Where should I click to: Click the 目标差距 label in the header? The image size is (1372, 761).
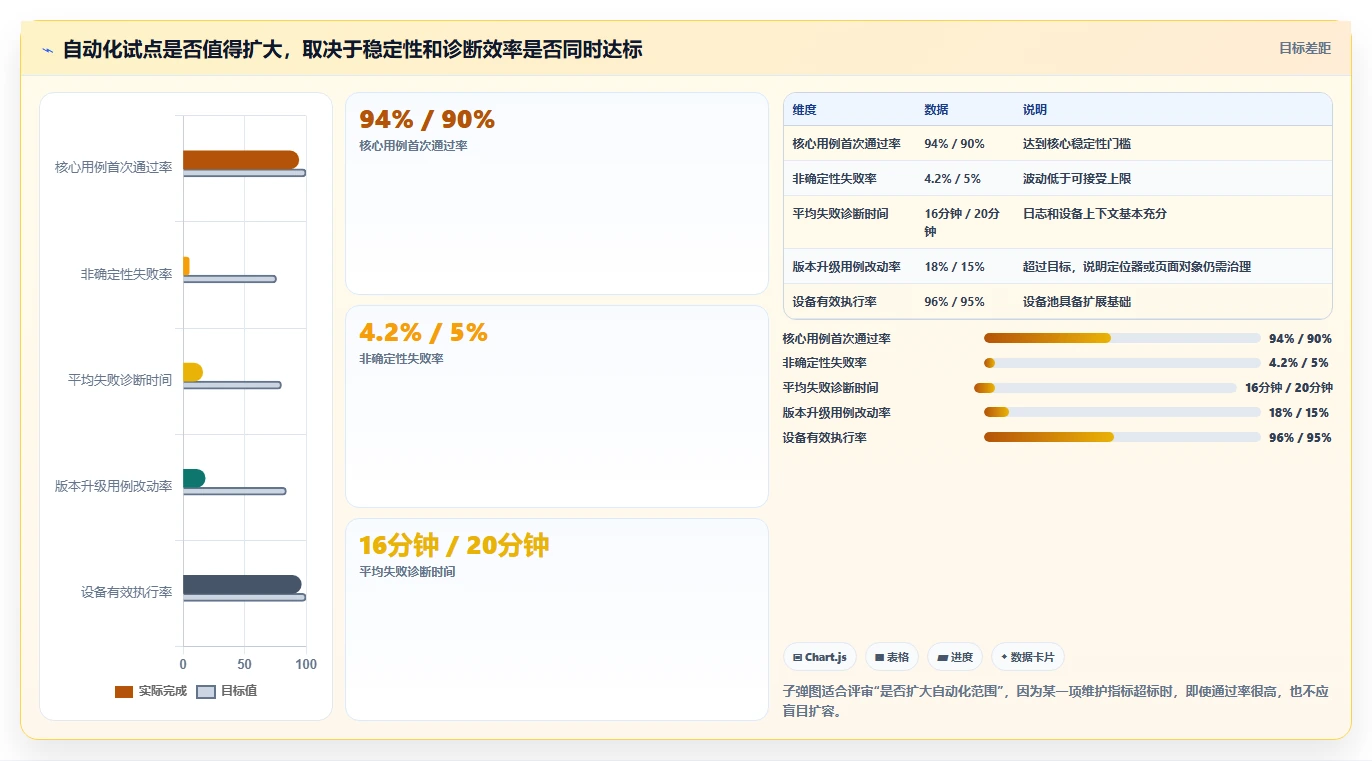pyautogui.click(x=1305, y=48)
